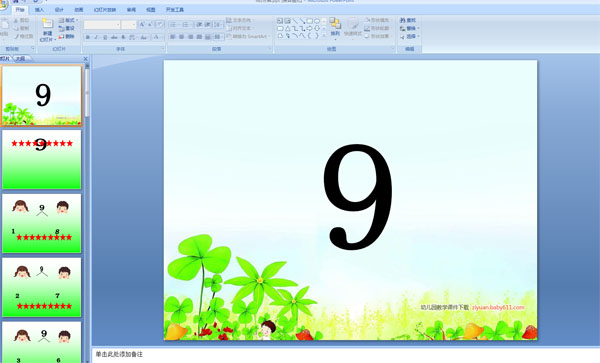Switch slide pane to Outline (大纲) tab
600x363 pixels.
(21, 59)
